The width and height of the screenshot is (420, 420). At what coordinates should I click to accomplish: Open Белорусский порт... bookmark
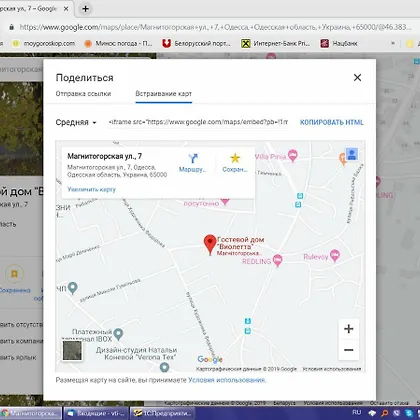coord(197,43)
